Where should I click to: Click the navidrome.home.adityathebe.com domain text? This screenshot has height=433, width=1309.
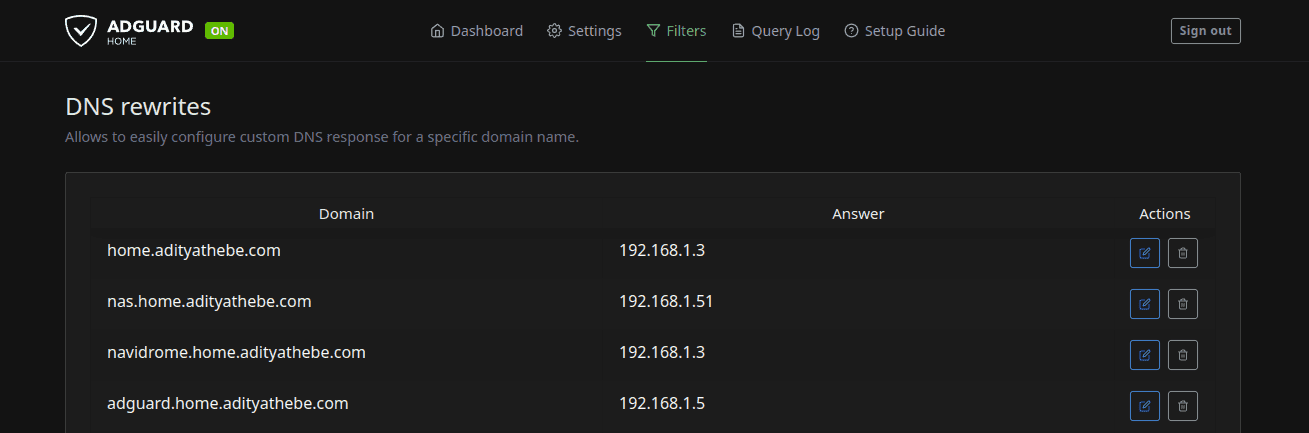[x=236, y=352]
